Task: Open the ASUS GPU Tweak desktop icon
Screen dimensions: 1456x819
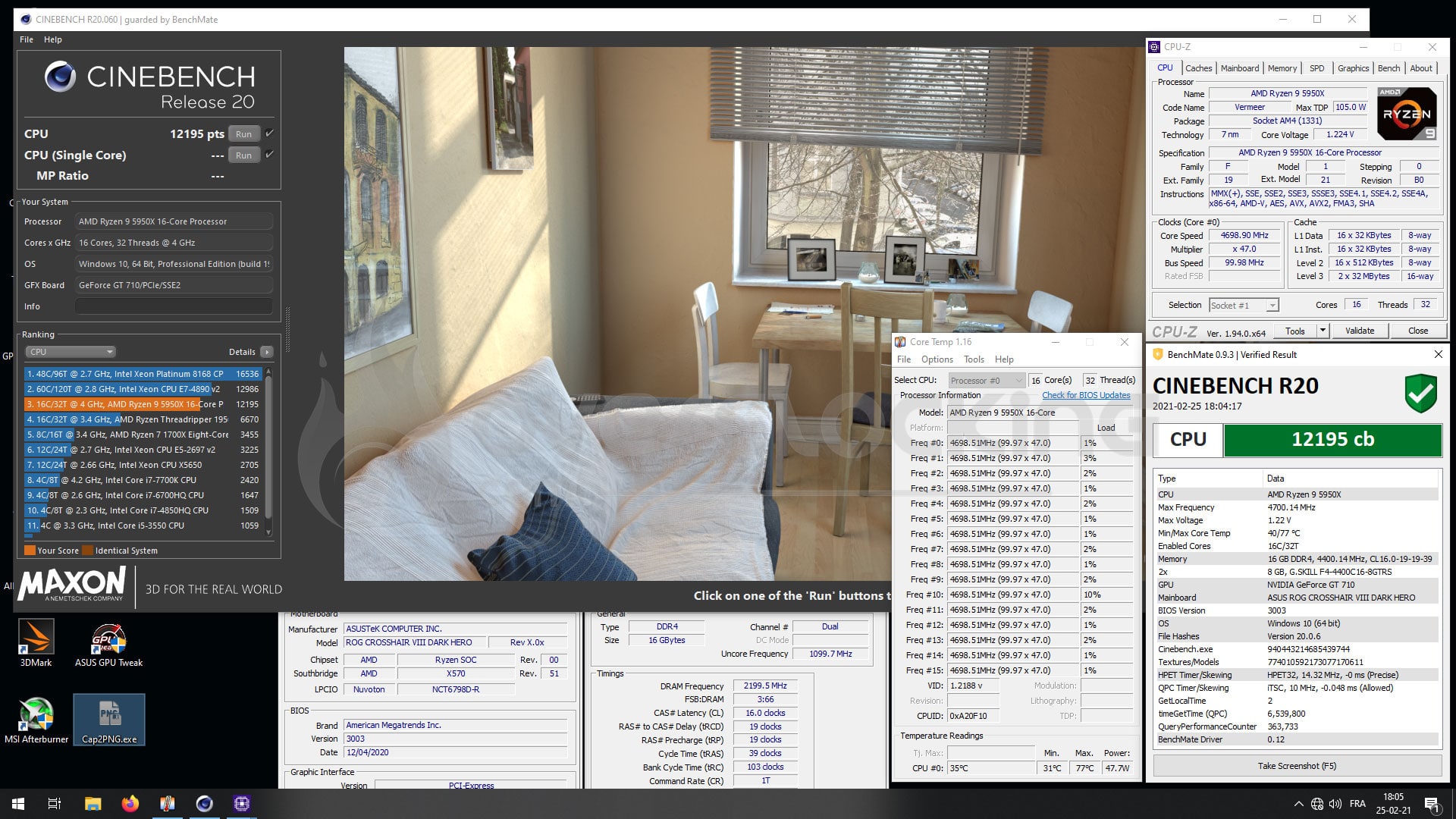Action: [108, 645]
